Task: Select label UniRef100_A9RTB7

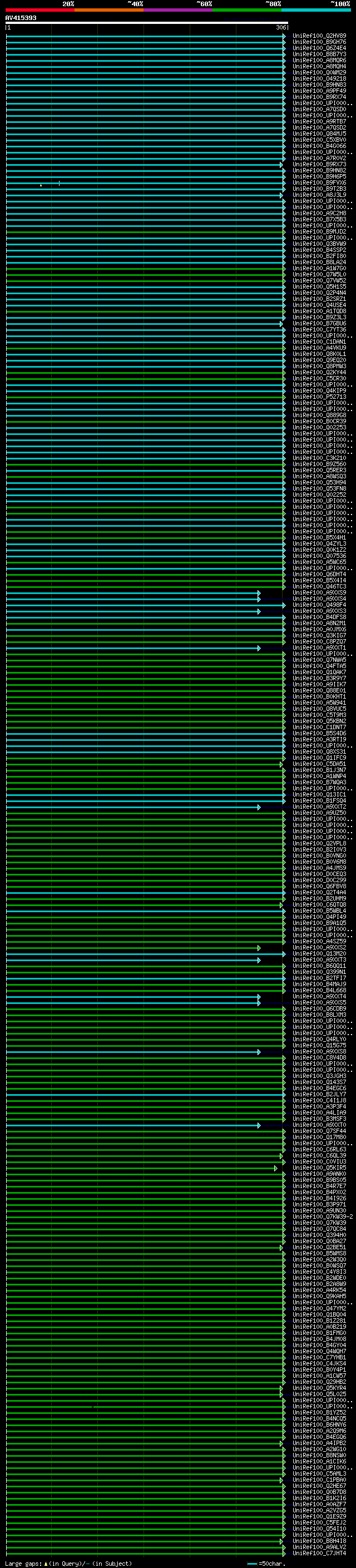Action: point(319,122)
